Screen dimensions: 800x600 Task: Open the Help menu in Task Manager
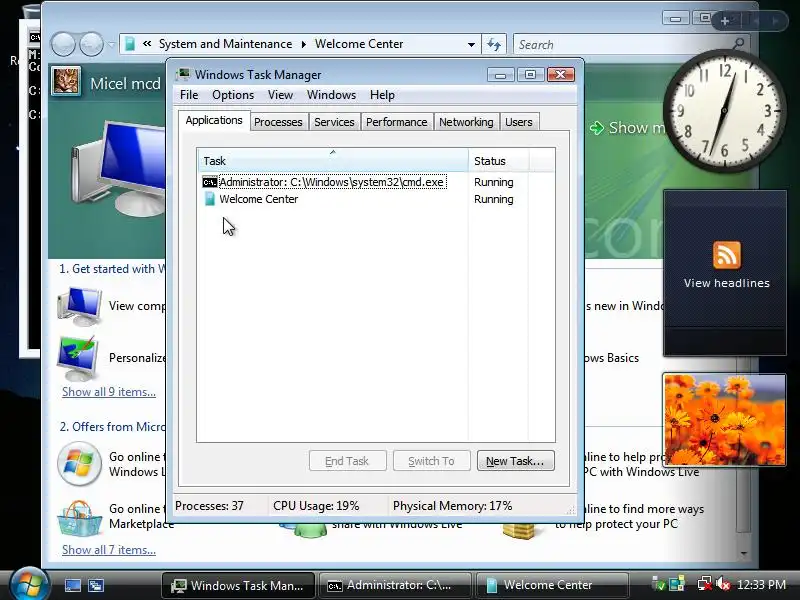pos(382,95)
